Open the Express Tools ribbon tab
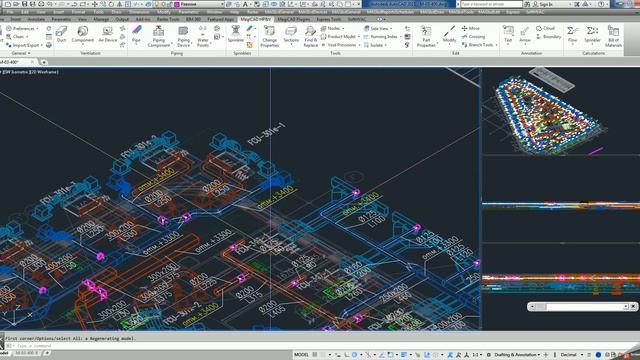 coord(329,19)
